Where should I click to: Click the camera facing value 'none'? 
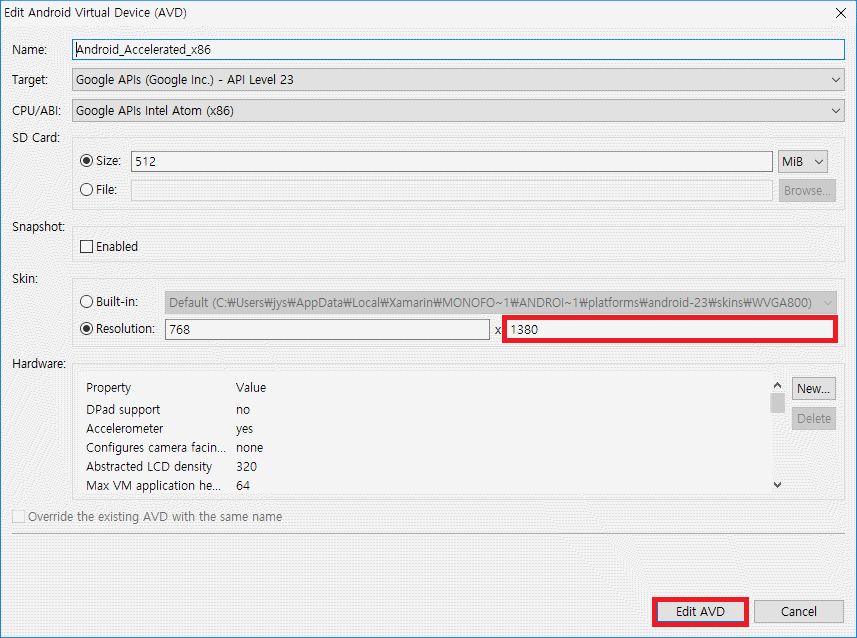tap(249, 448)
